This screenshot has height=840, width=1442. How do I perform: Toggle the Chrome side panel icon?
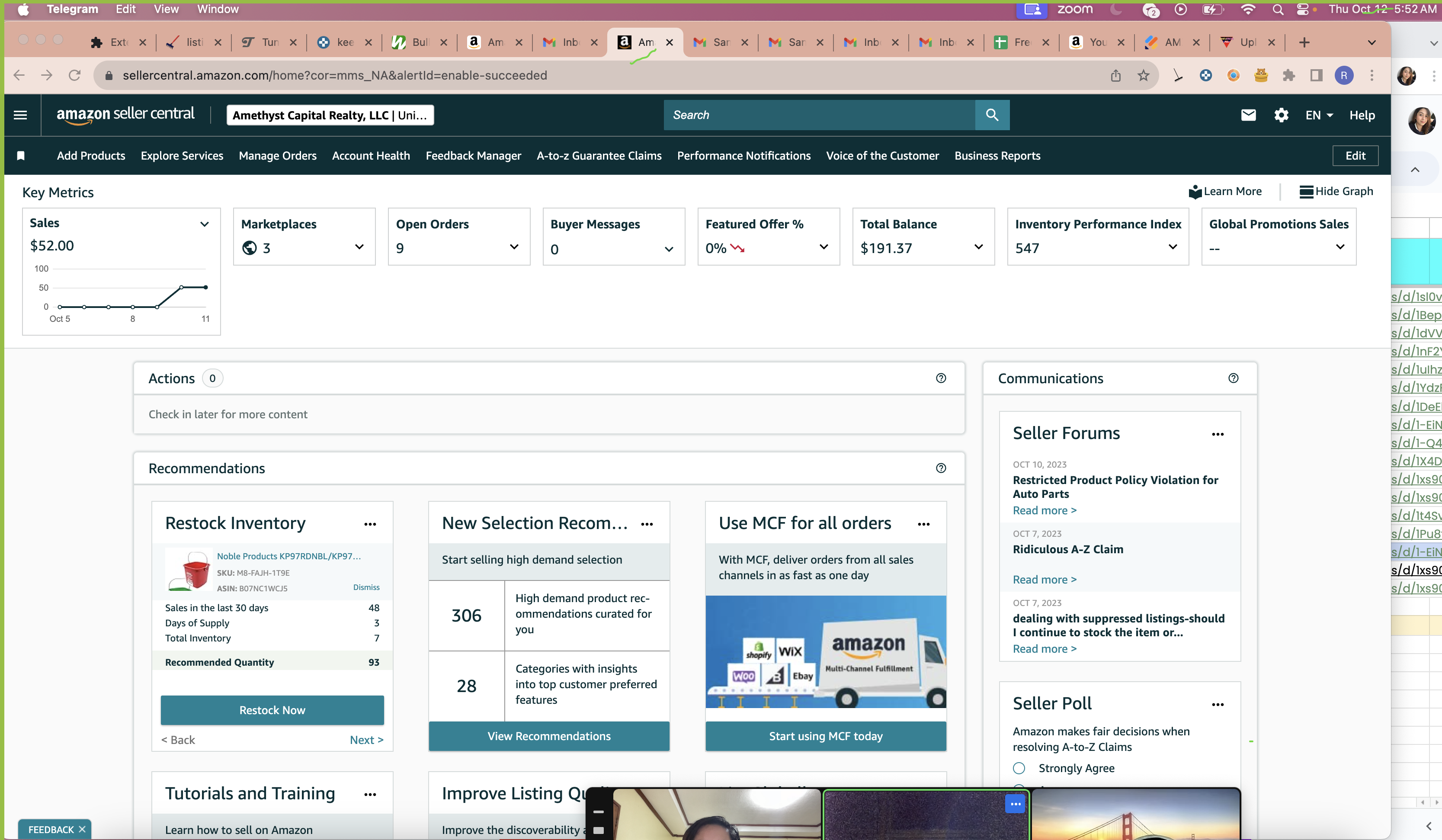click(1316, 75)
